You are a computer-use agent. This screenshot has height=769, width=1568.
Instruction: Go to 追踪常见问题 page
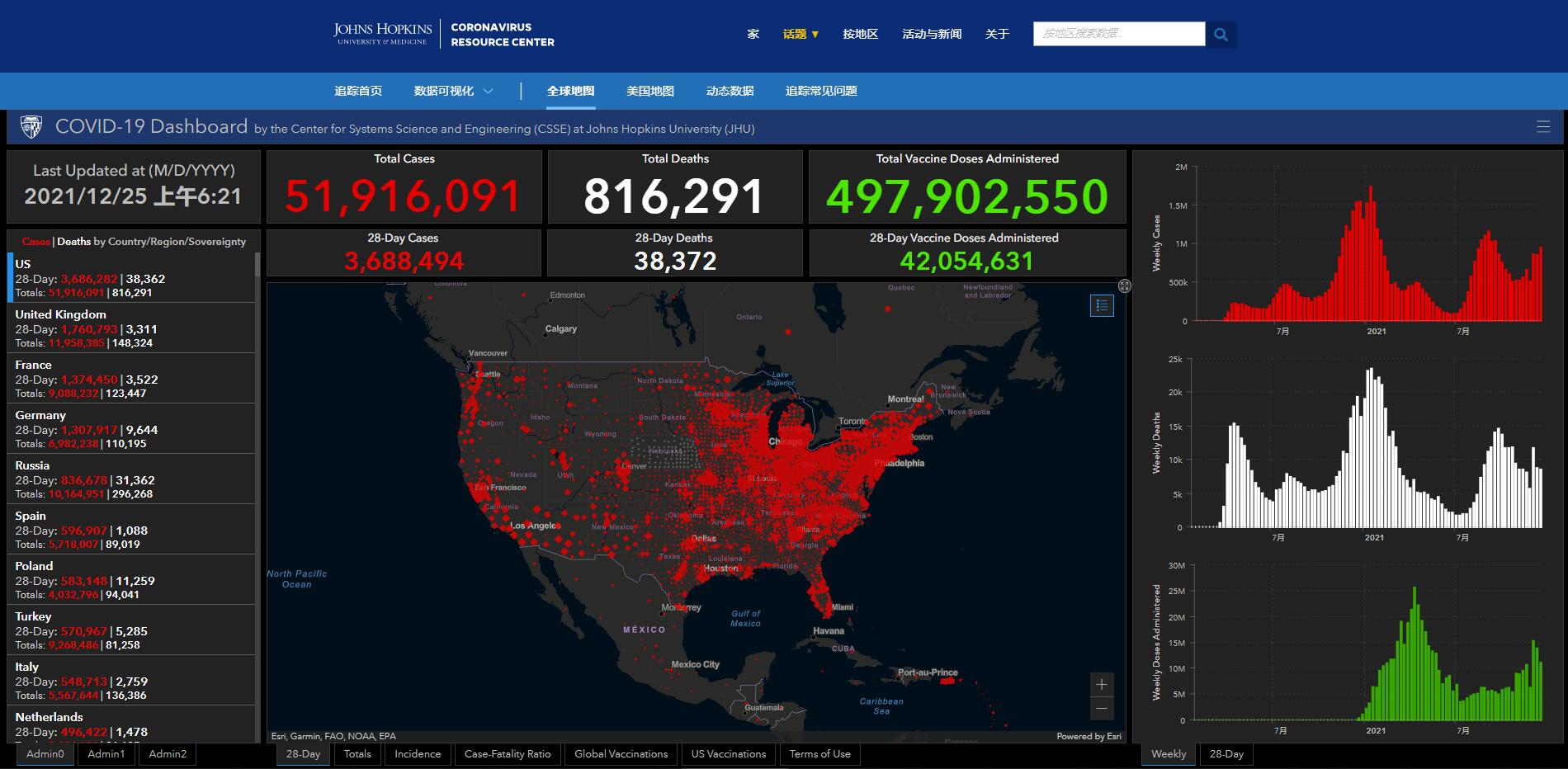tap(821, 91)
